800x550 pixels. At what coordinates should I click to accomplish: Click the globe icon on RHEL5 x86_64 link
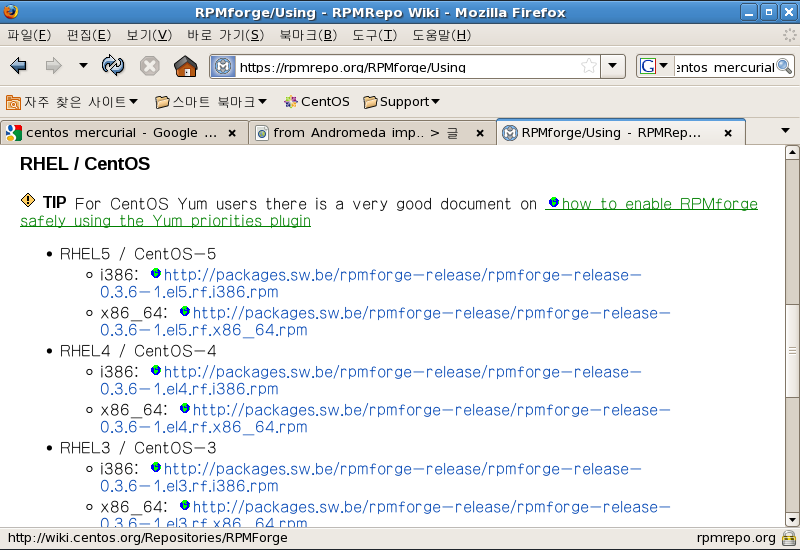(185, 311)
